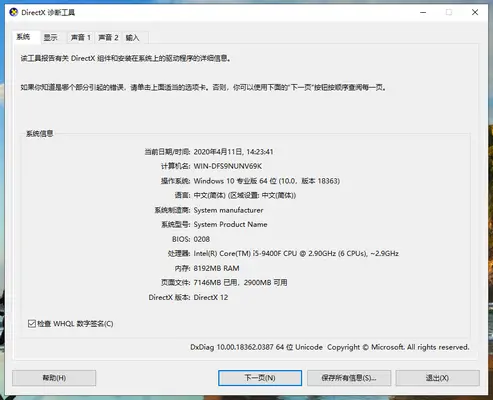This screenshot has height=400, width=493.
Task: Open the 显示 tab
Action: click(x=50, y=38)
